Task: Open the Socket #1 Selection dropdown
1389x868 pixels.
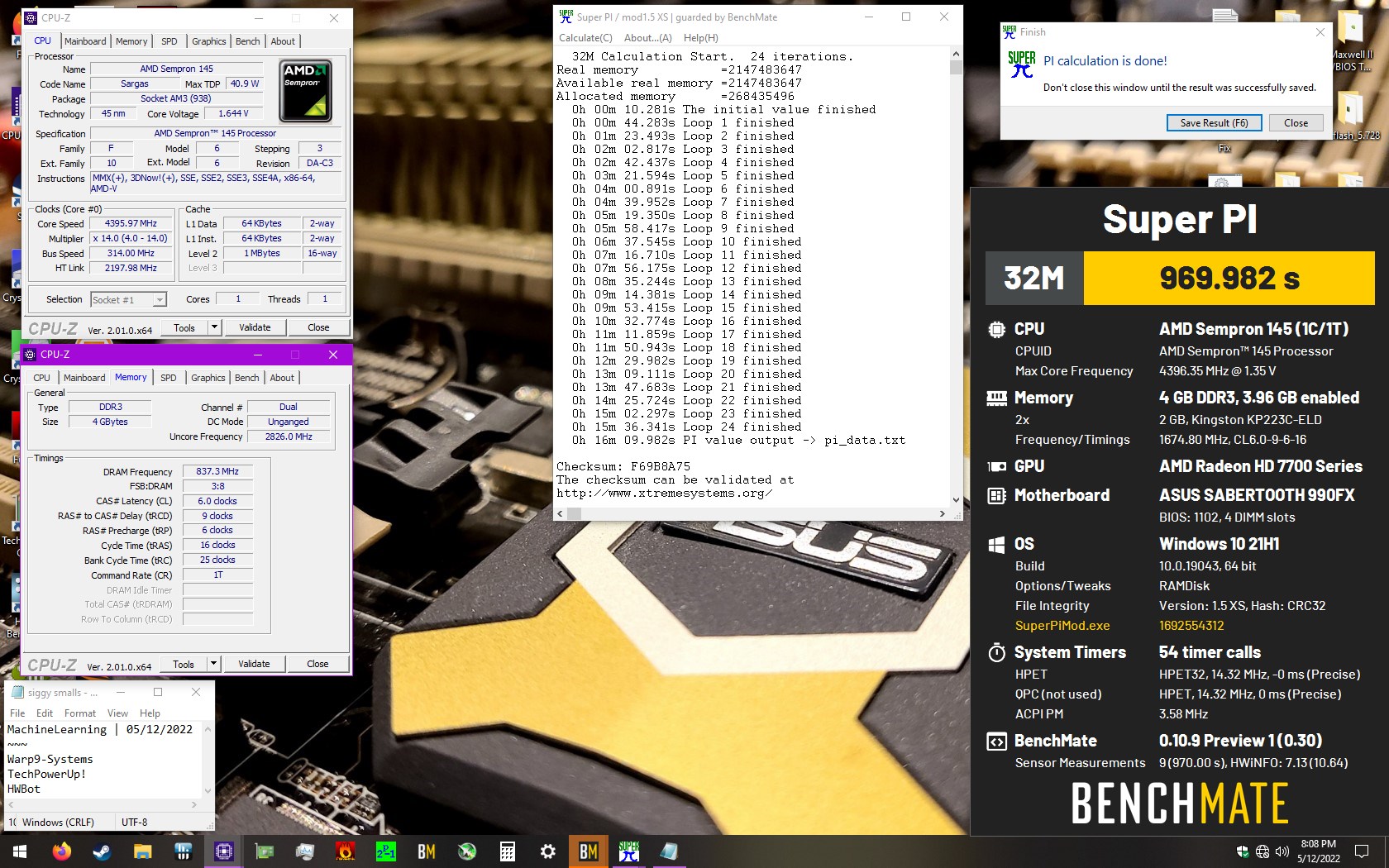Action: click(128, 299)
